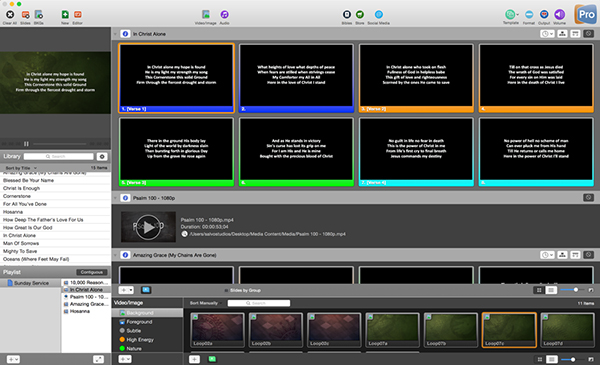The width and height of the screenshot is (600, 365).
Task: Click the BKGs clear icon
Action: coord(39,15)
